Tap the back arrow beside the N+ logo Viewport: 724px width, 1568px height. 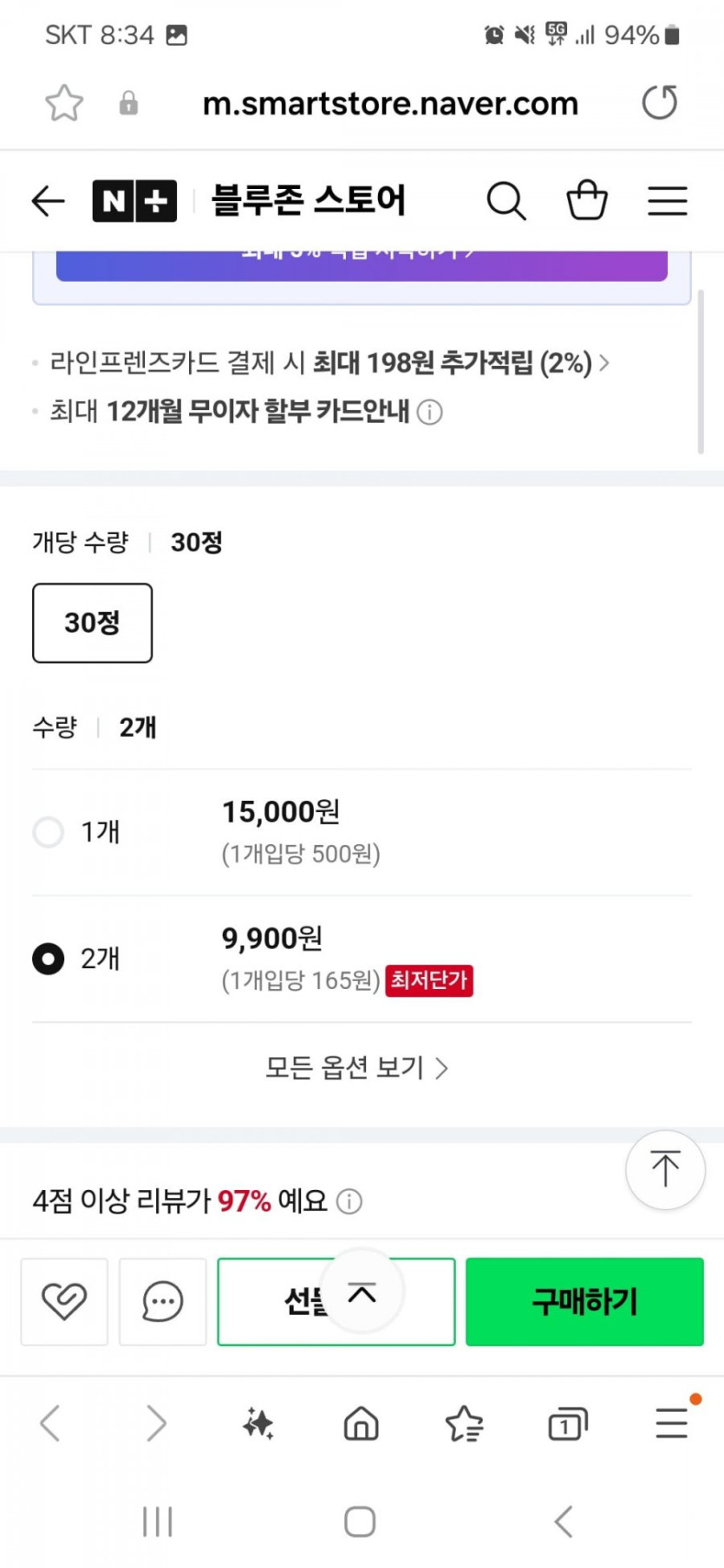pos(49,201)
